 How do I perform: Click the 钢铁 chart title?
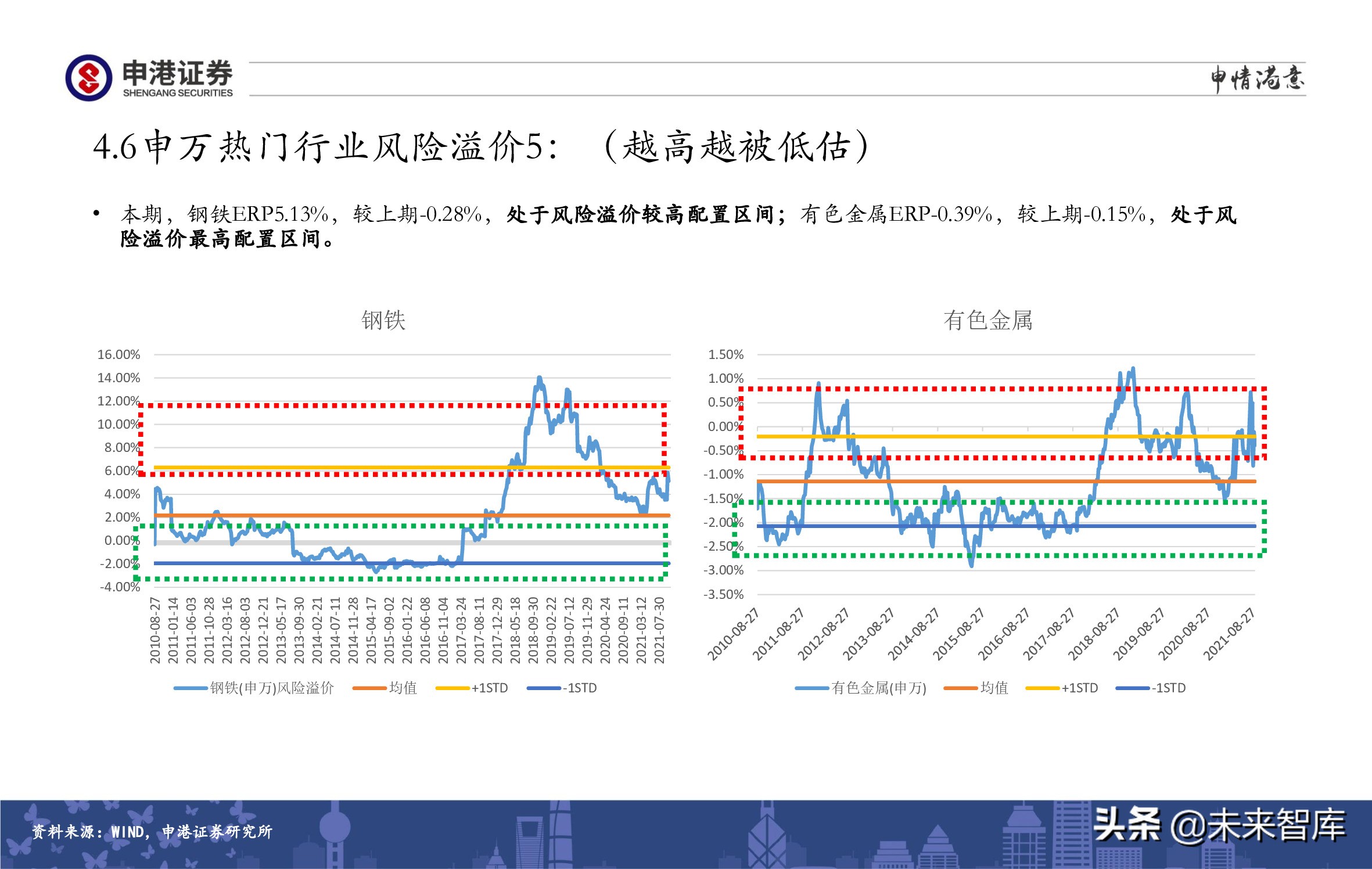coord(383,320)
